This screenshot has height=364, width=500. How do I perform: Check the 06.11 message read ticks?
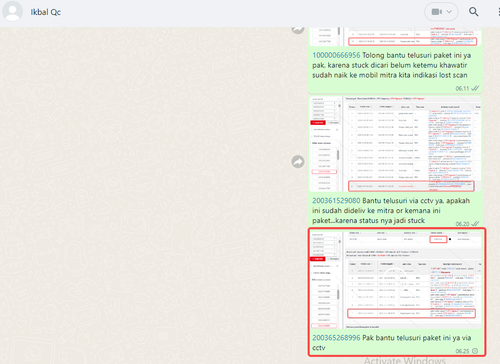point(475,88)
